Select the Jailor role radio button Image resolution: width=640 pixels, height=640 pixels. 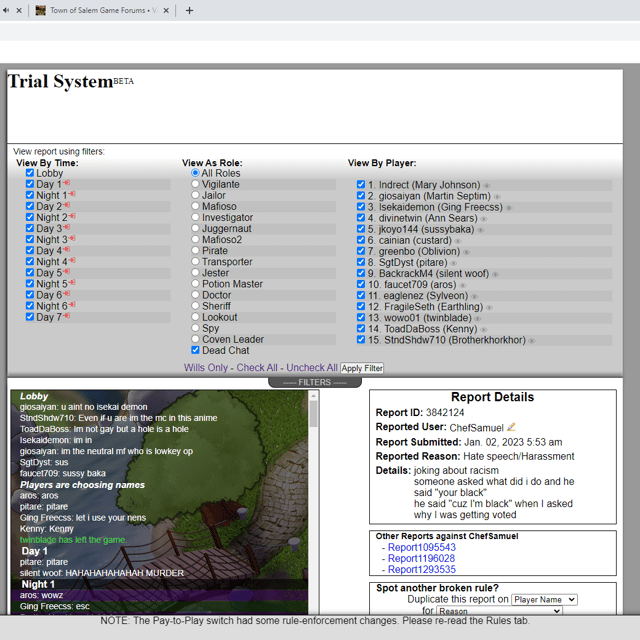tap(196, 195)
